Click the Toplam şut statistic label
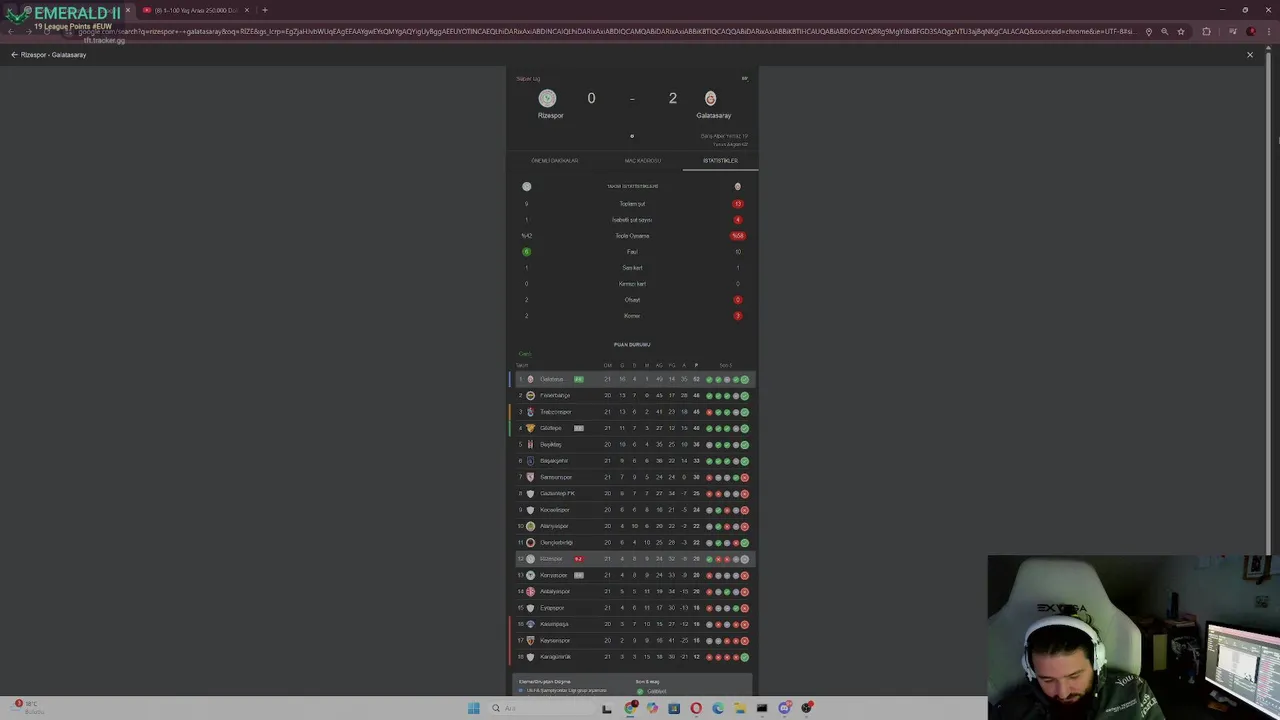The image size is (1280, 720). tap(632, 204)
